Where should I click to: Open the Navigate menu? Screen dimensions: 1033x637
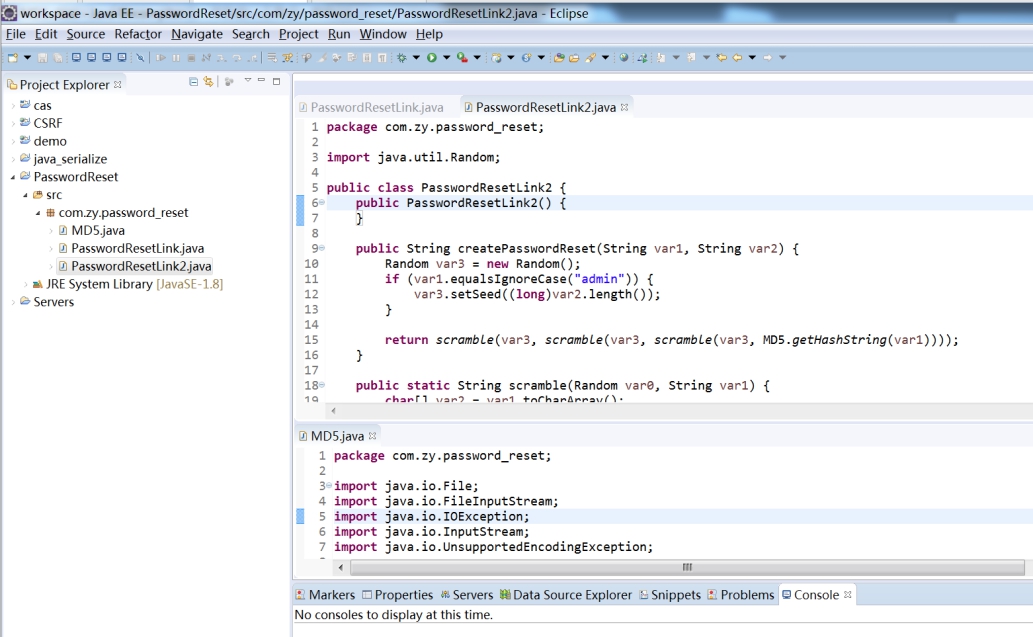197,34
